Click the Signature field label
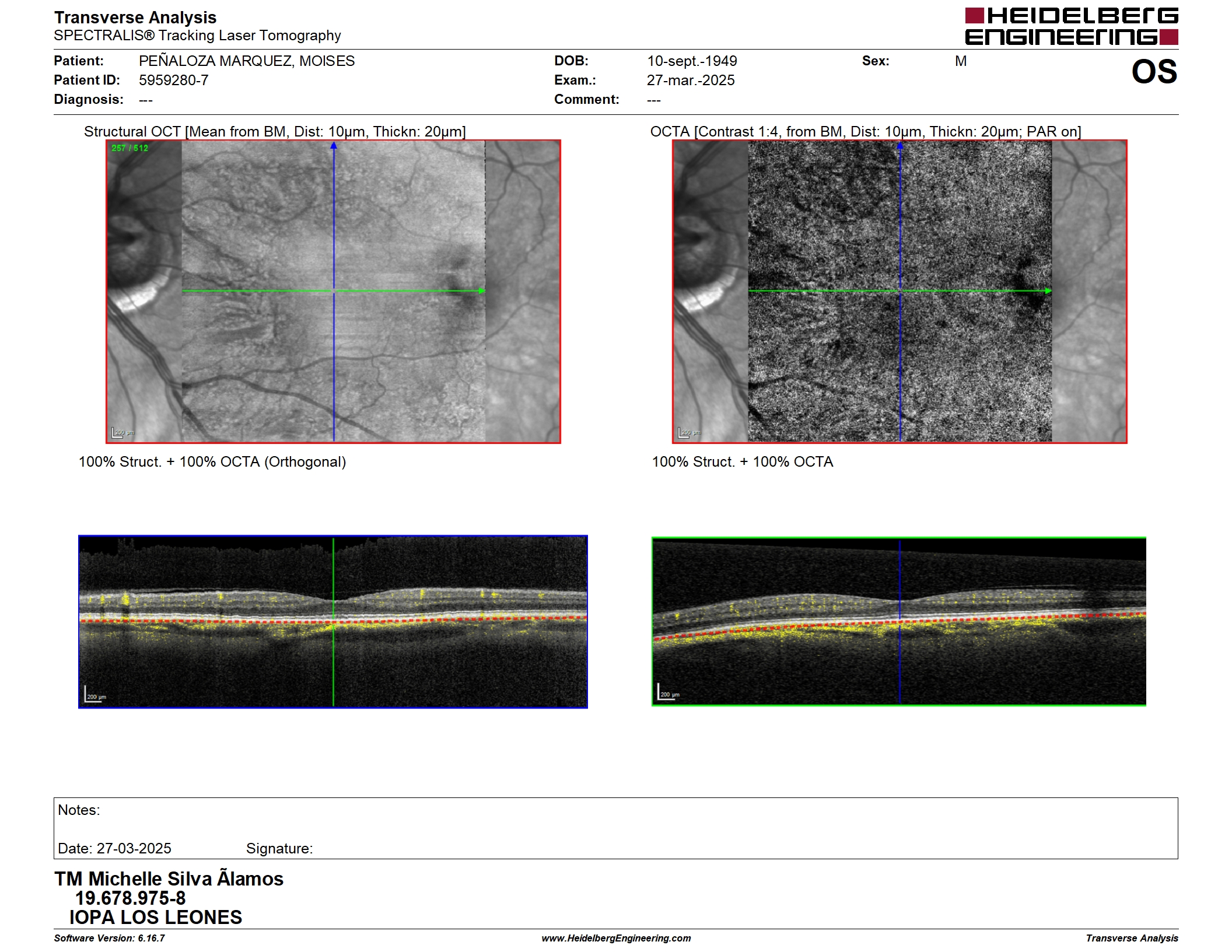 coord(279,848)
